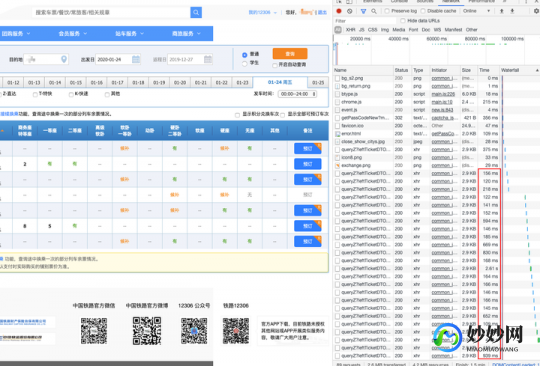Select the favicon.ico request row
The height and width of the screenshot is (366, 540).
pyautogui.click(x=436, y=126)
